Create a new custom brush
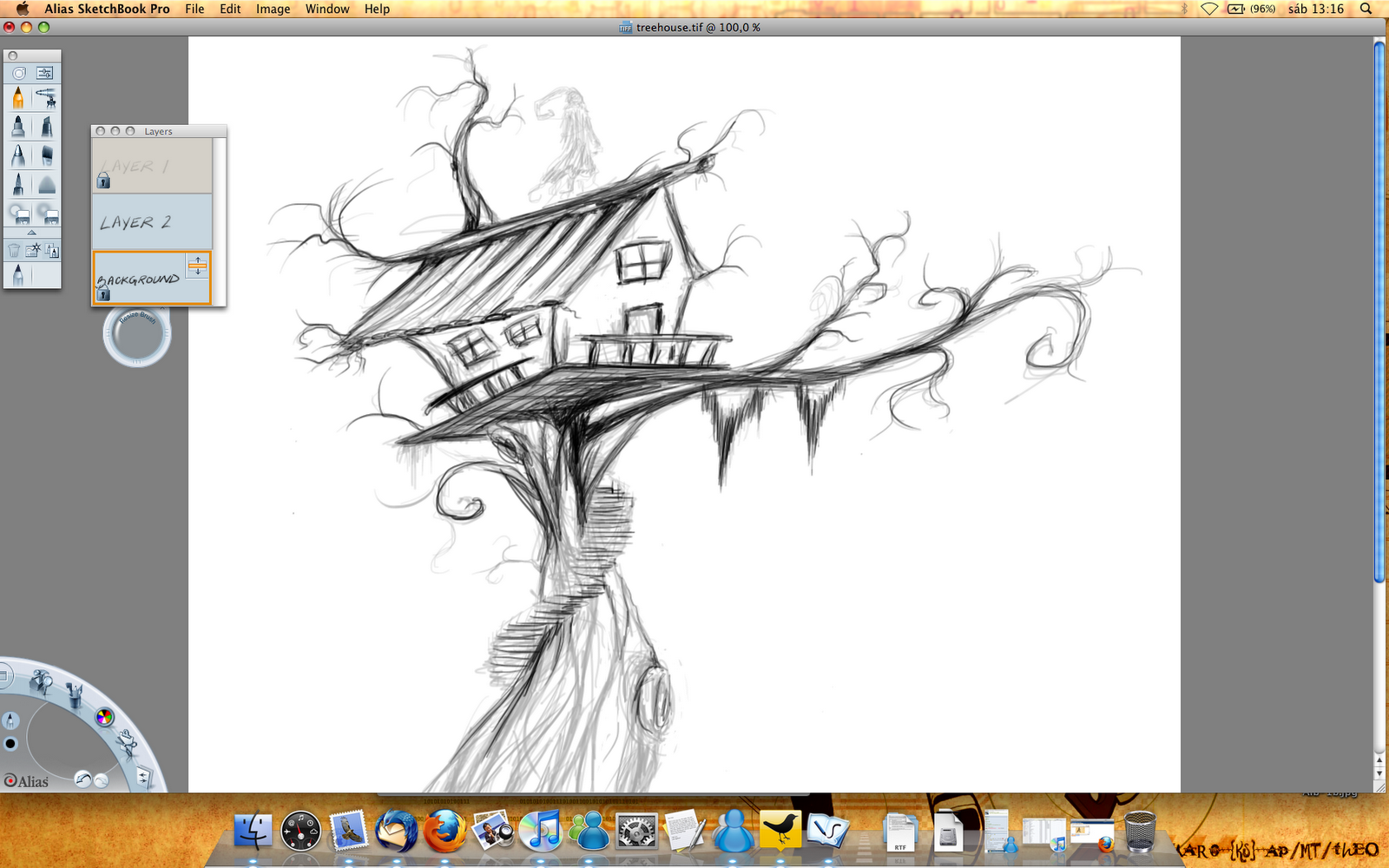The image size is (1389, 868). pyautogui.click(x=33, y=251)
